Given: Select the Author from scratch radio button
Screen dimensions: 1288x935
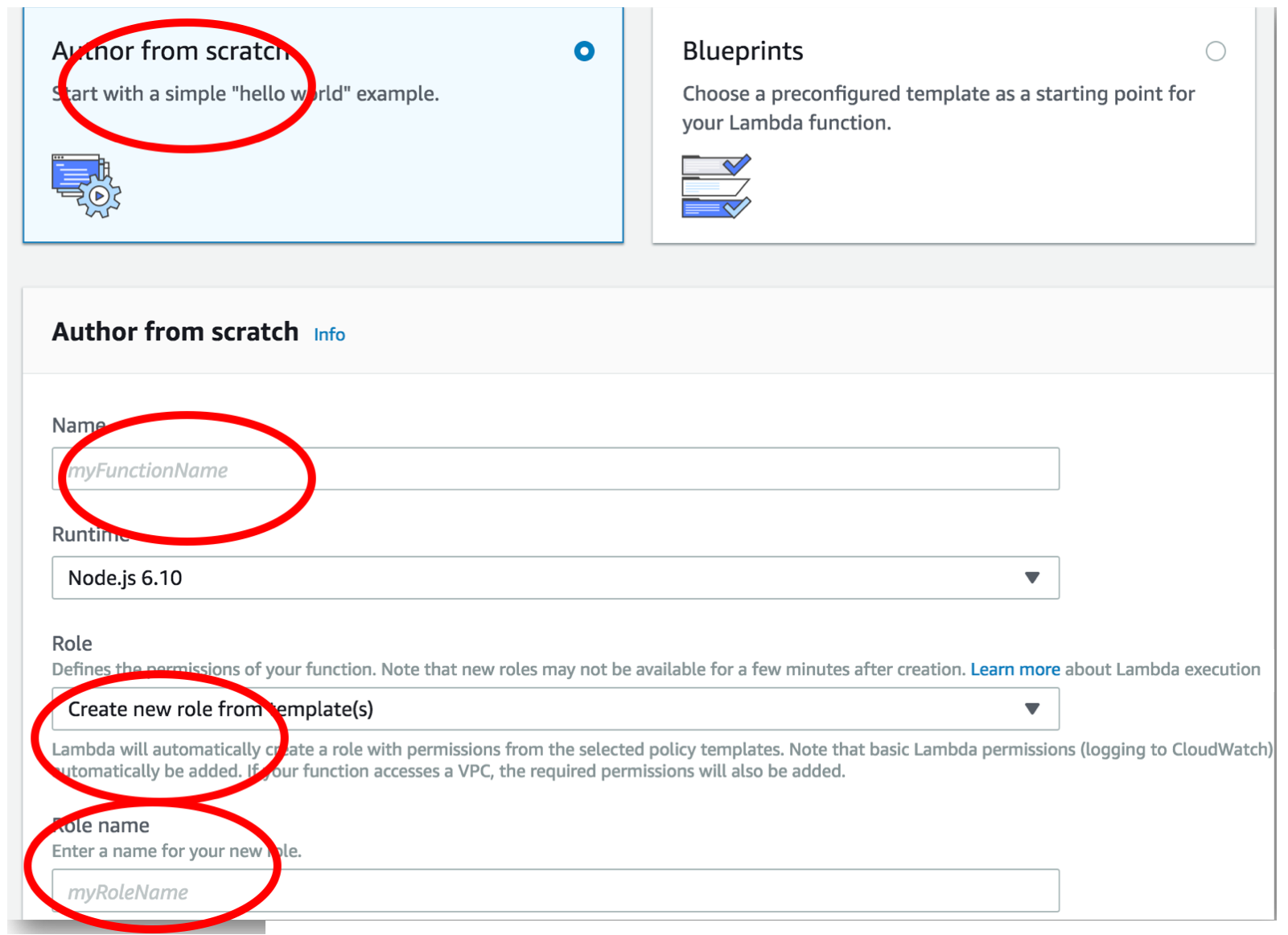Looking at the screenshot, I should 584,51.
